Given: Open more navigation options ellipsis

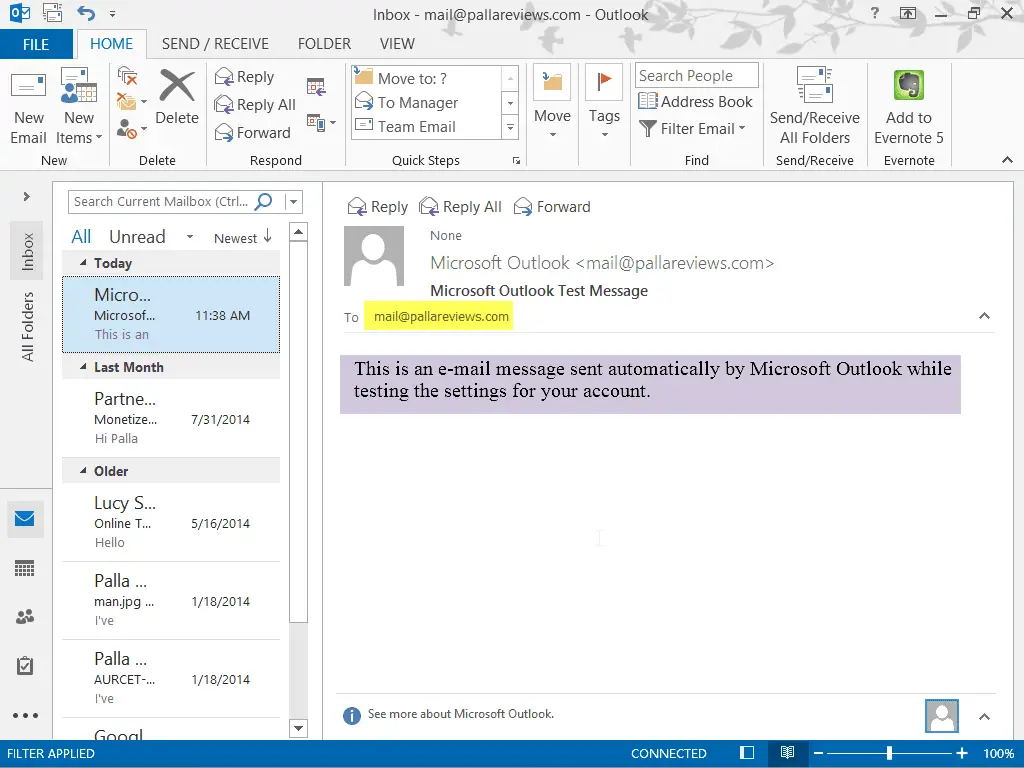Looking at the screenshot, I should pyautogui.click(x=25, y=716).
